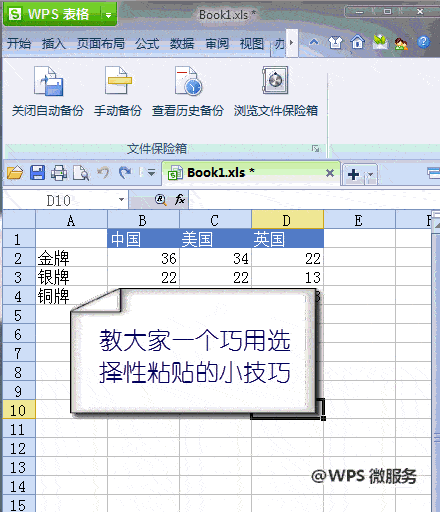This screenshot has height=512, width=440.
Task: Open the 视图 ribbon tab
Action: coord(252,44)
